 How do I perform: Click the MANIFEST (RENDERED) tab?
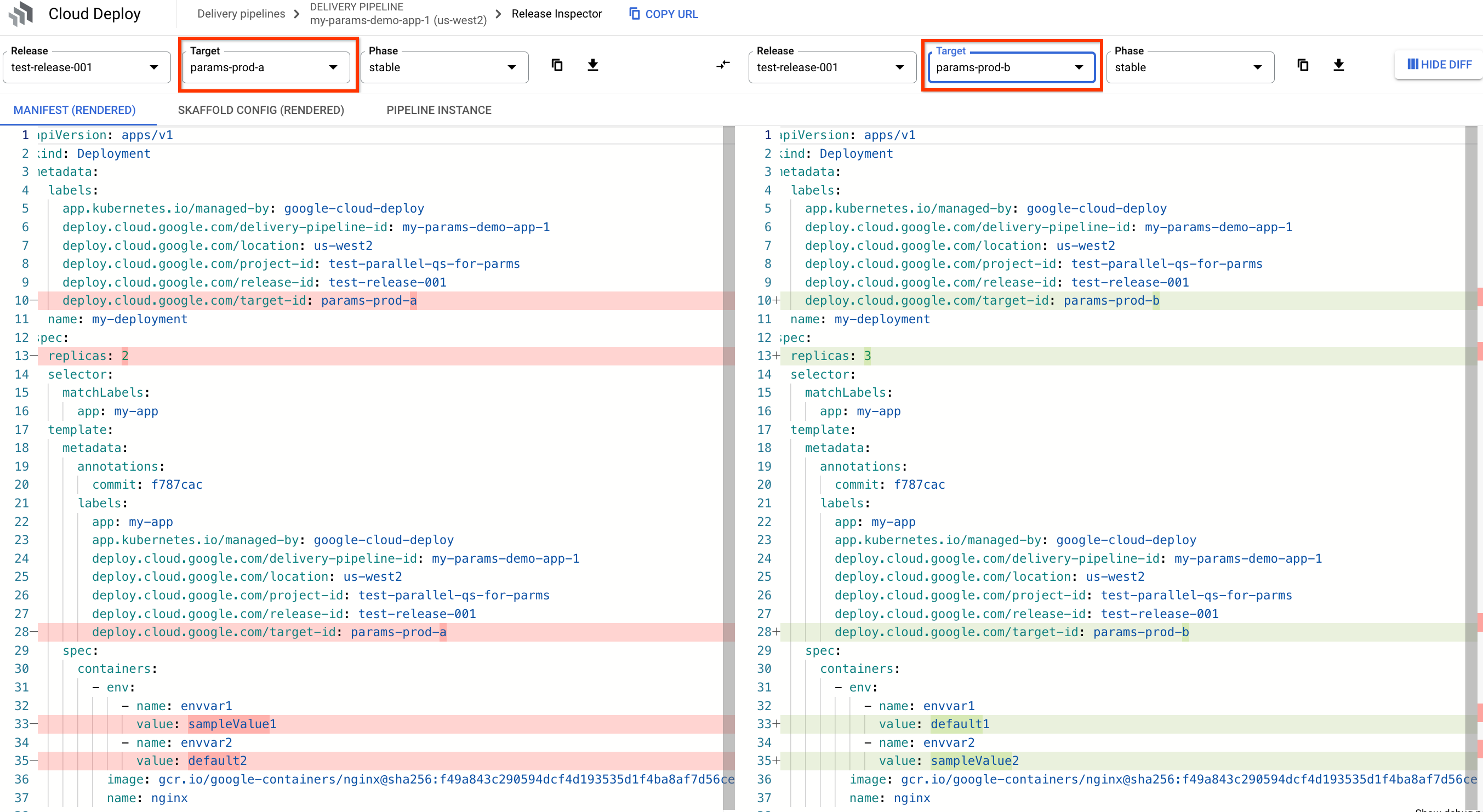tap(75, 110)
